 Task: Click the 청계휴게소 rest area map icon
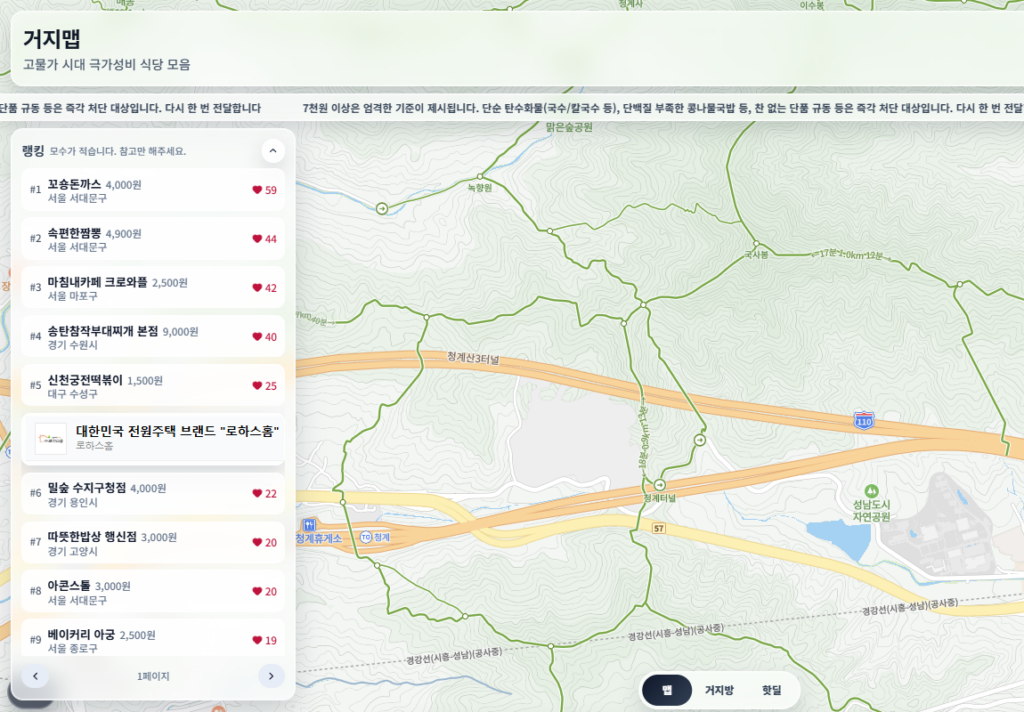[310, 524]
